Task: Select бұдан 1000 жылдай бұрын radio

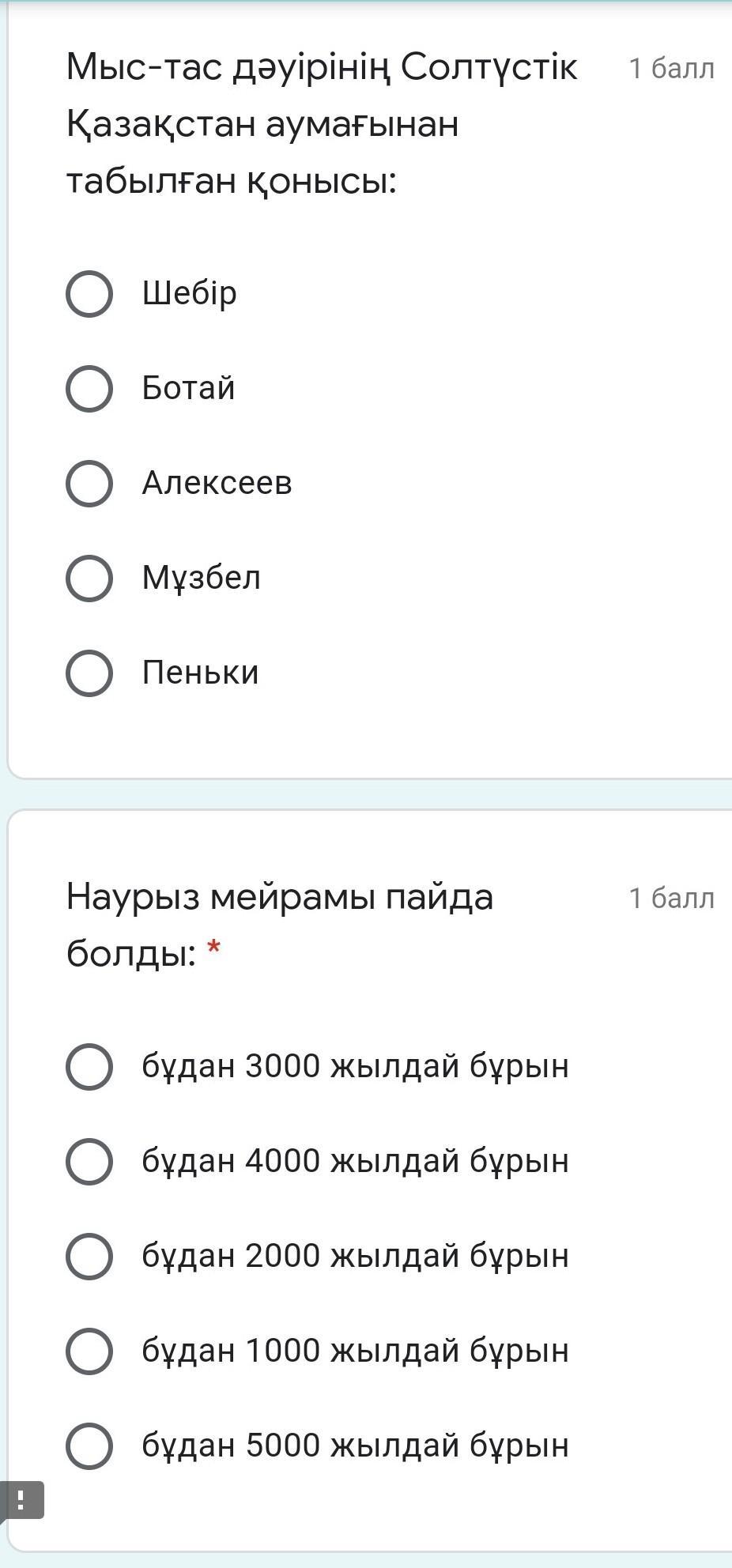Action: click(89, 1351)
